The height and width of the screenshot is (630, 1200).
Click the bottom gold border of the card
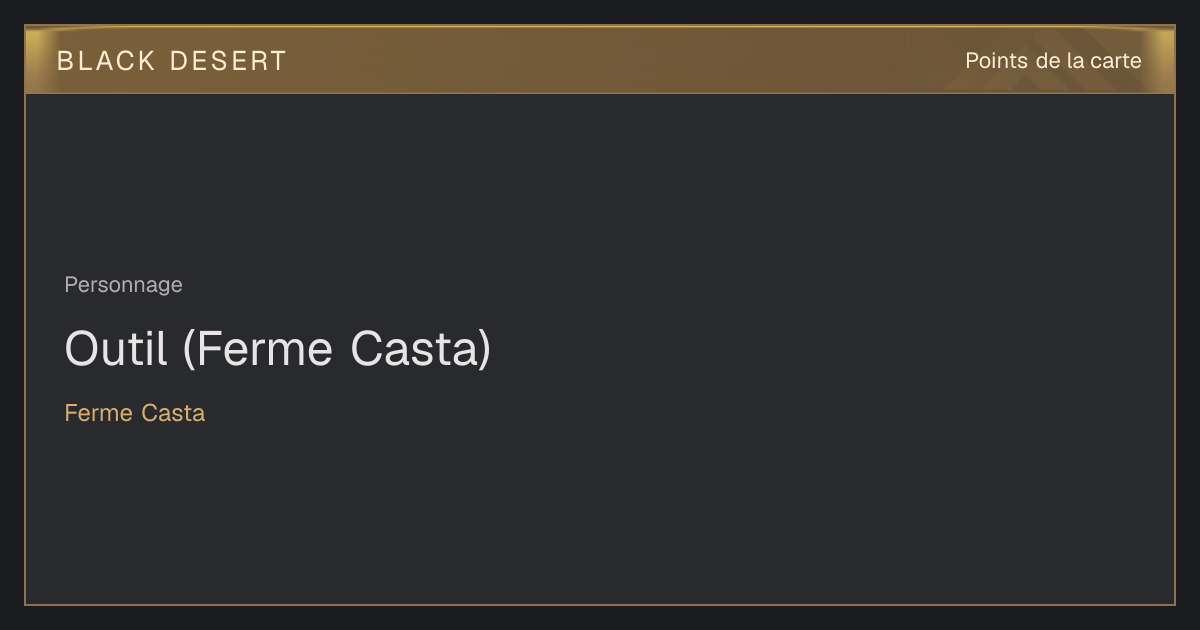[x=600, y=604]
